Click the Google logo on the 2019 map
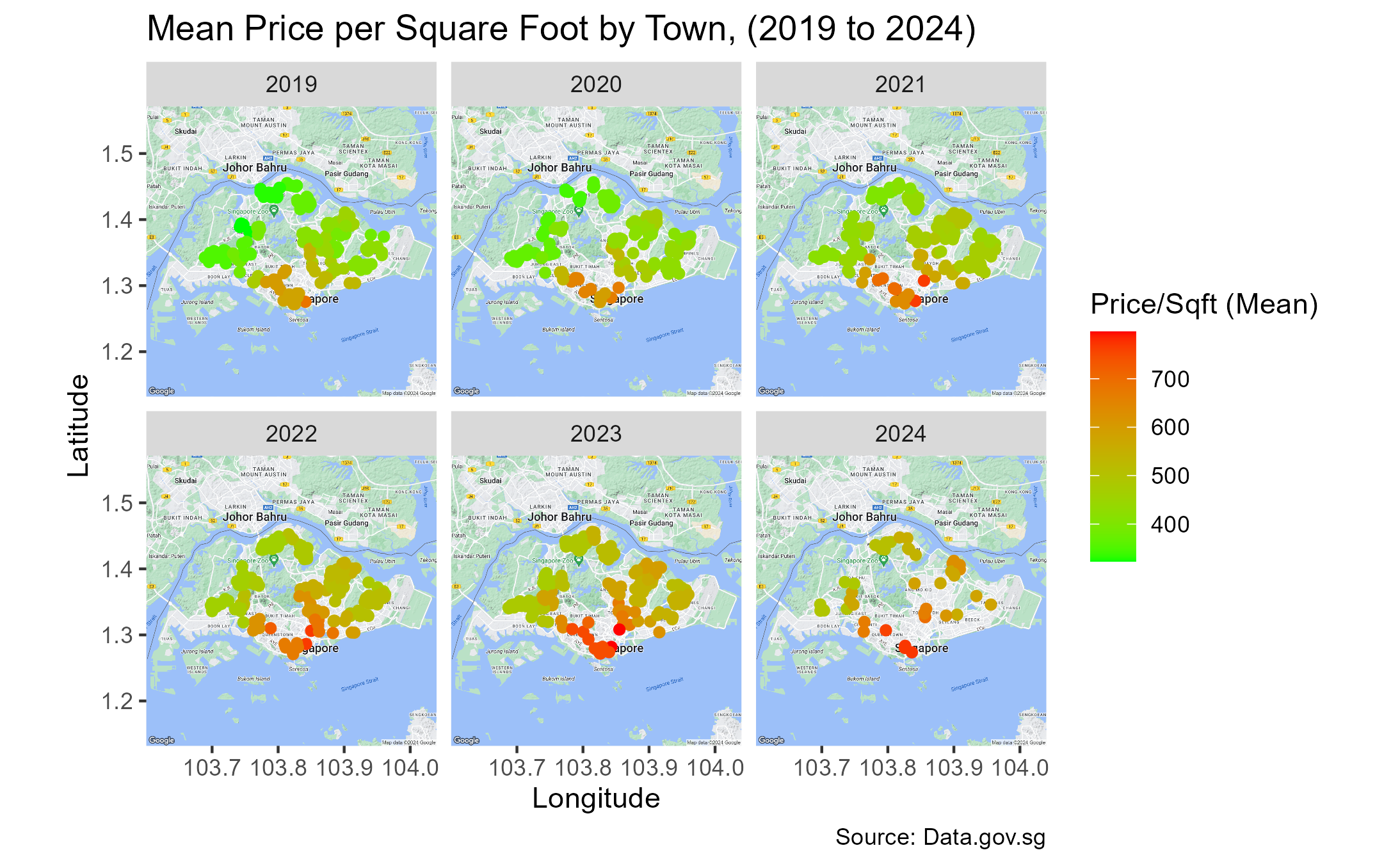 point(161,391)
